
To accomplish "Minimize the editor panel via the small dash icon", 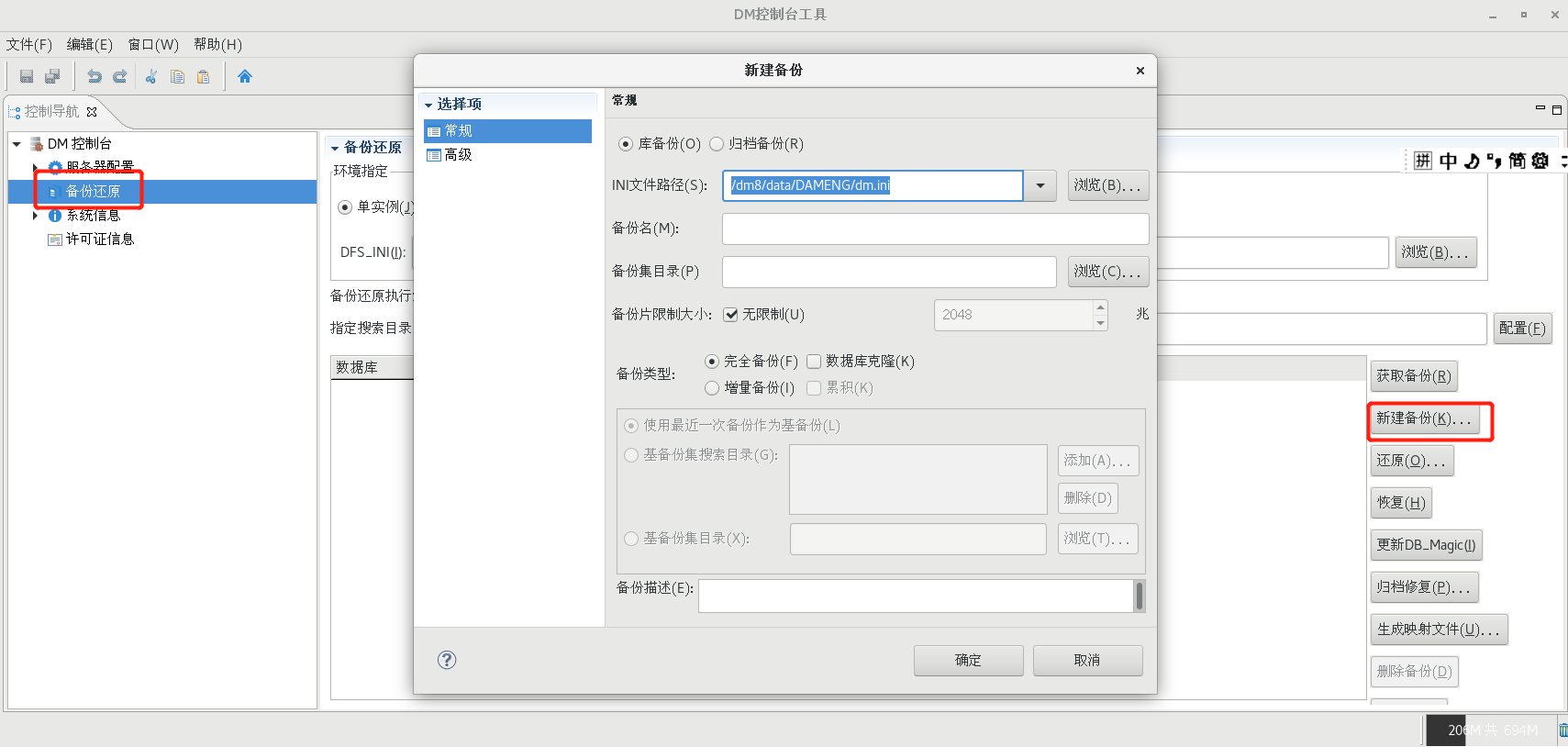I will 1540,109.
